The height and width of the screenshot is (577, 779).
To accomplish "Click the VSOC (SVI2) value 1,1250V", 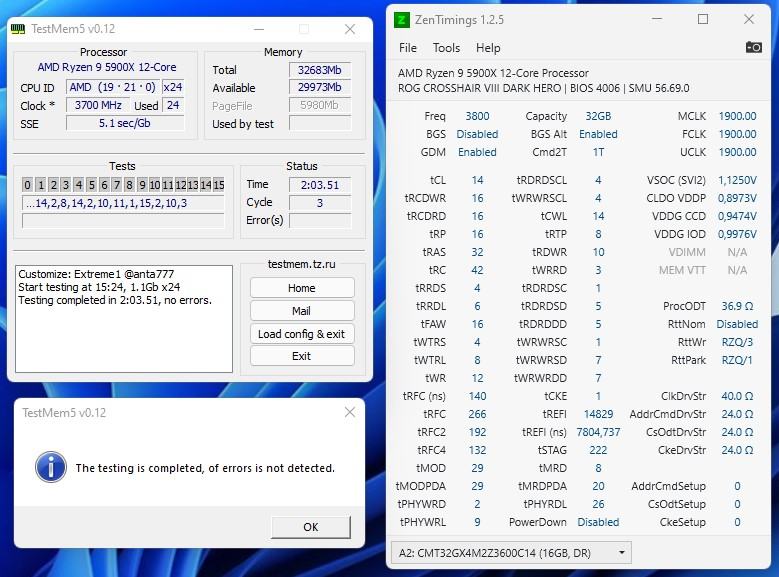I will (x=737, y=180).
